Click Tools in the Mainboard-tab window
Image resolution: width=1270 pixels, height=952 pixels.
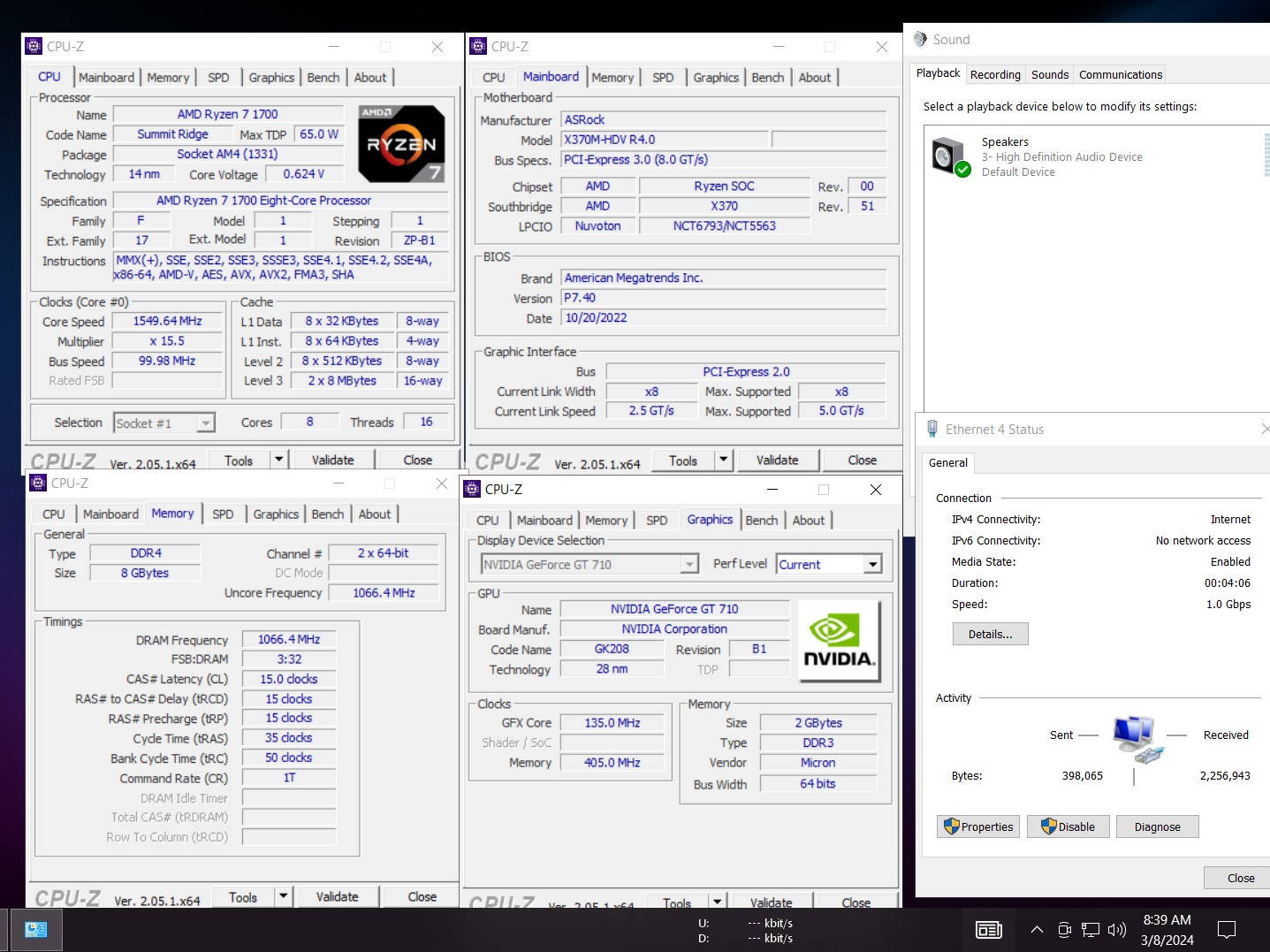(x=683, y=460)
